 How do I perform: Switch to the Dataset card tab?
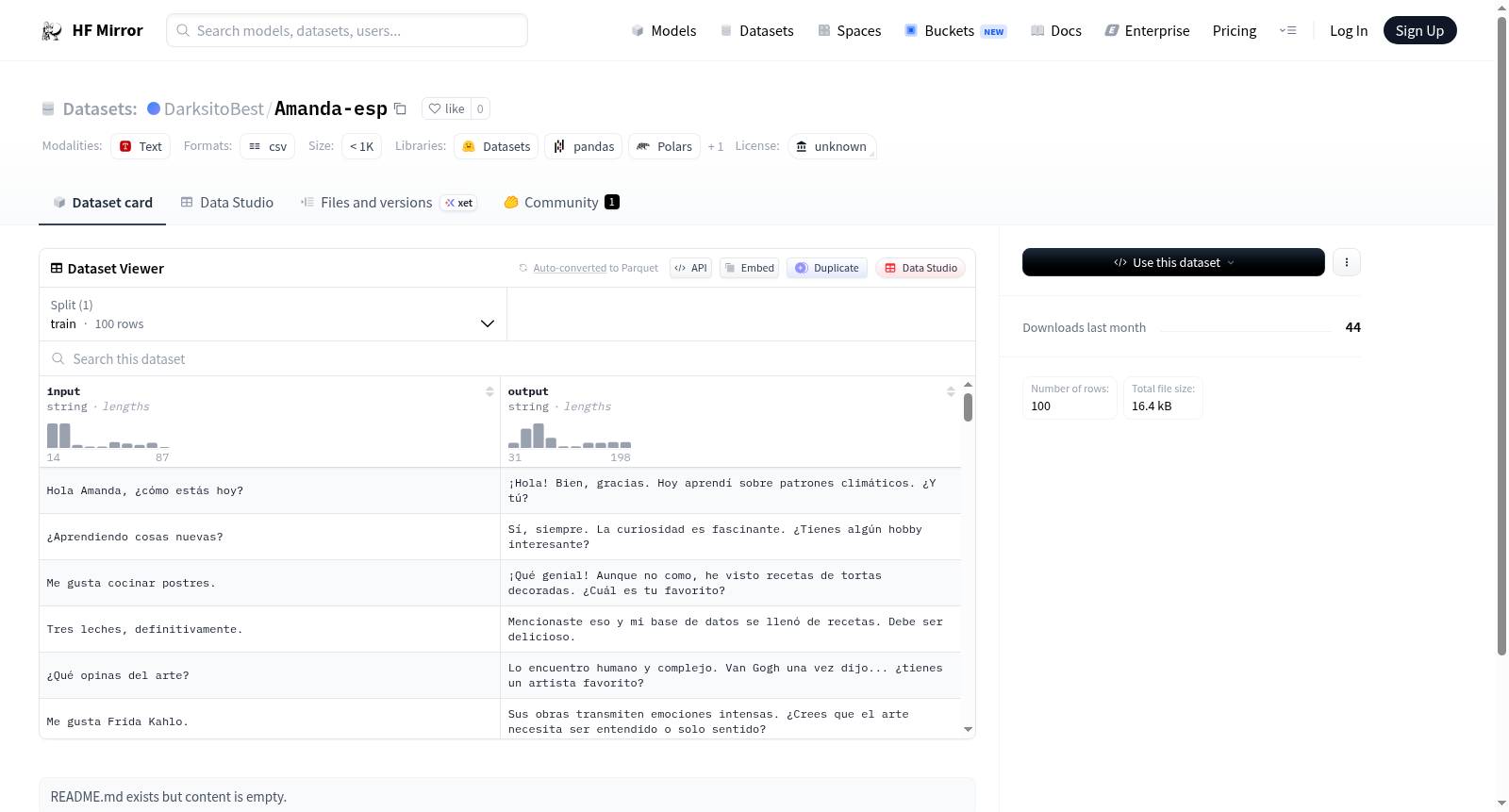(x=103, y=202)
